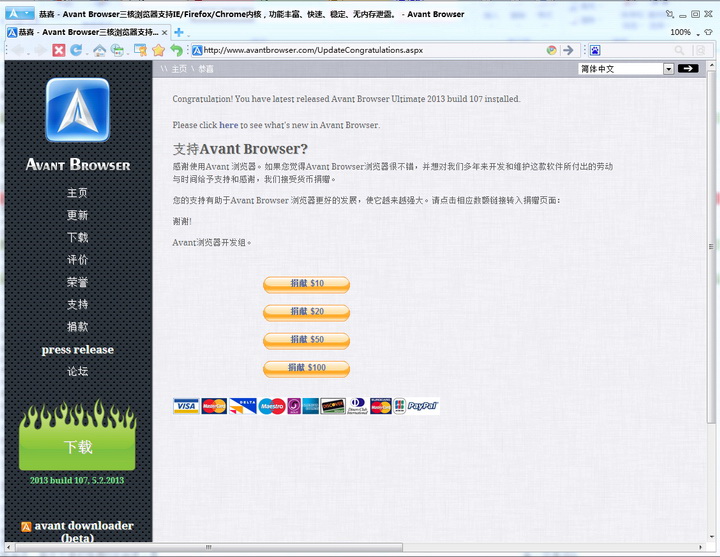This screenshot has height=557, width=720.
Task: Click the MasterCard logo beside VISA
Action: point(214,406)
